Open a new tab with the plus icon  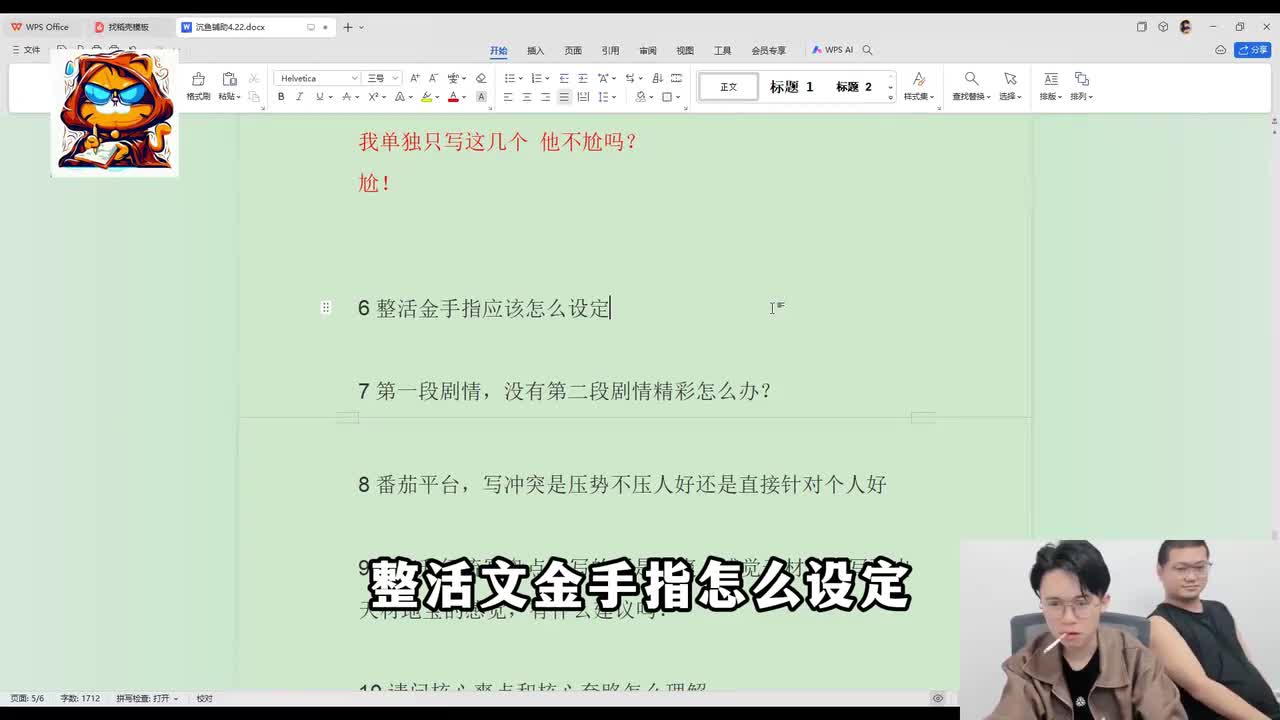pyautogui.click(x=348, y=27)
